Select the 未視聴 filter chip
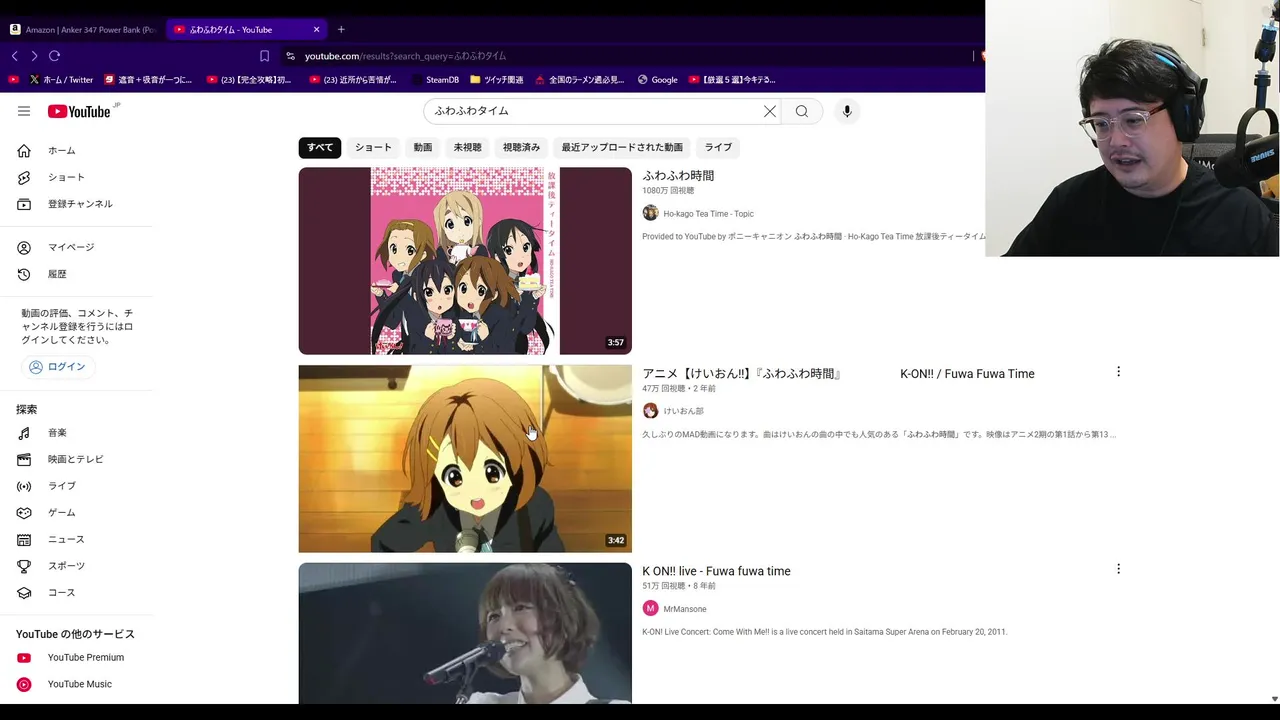Image resolution: width=1280 pixels, height=720 pixels. point(467,147)
